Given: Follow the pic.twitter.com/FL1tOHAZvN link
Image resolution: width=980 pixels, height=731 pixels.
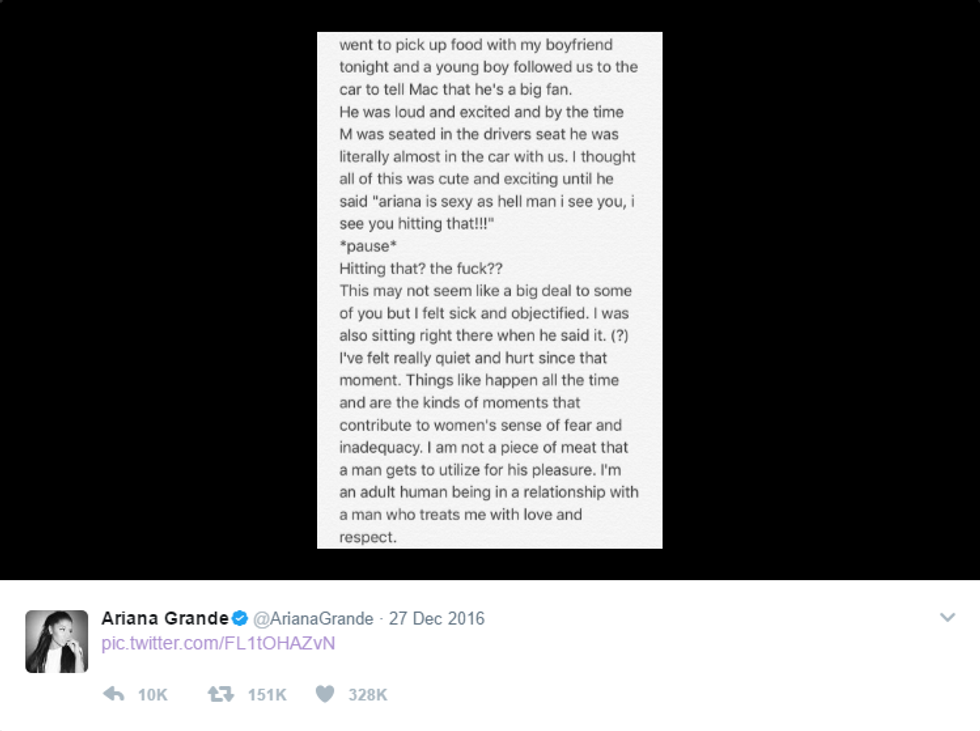Looking at the screenshot, I should [218, 643].
